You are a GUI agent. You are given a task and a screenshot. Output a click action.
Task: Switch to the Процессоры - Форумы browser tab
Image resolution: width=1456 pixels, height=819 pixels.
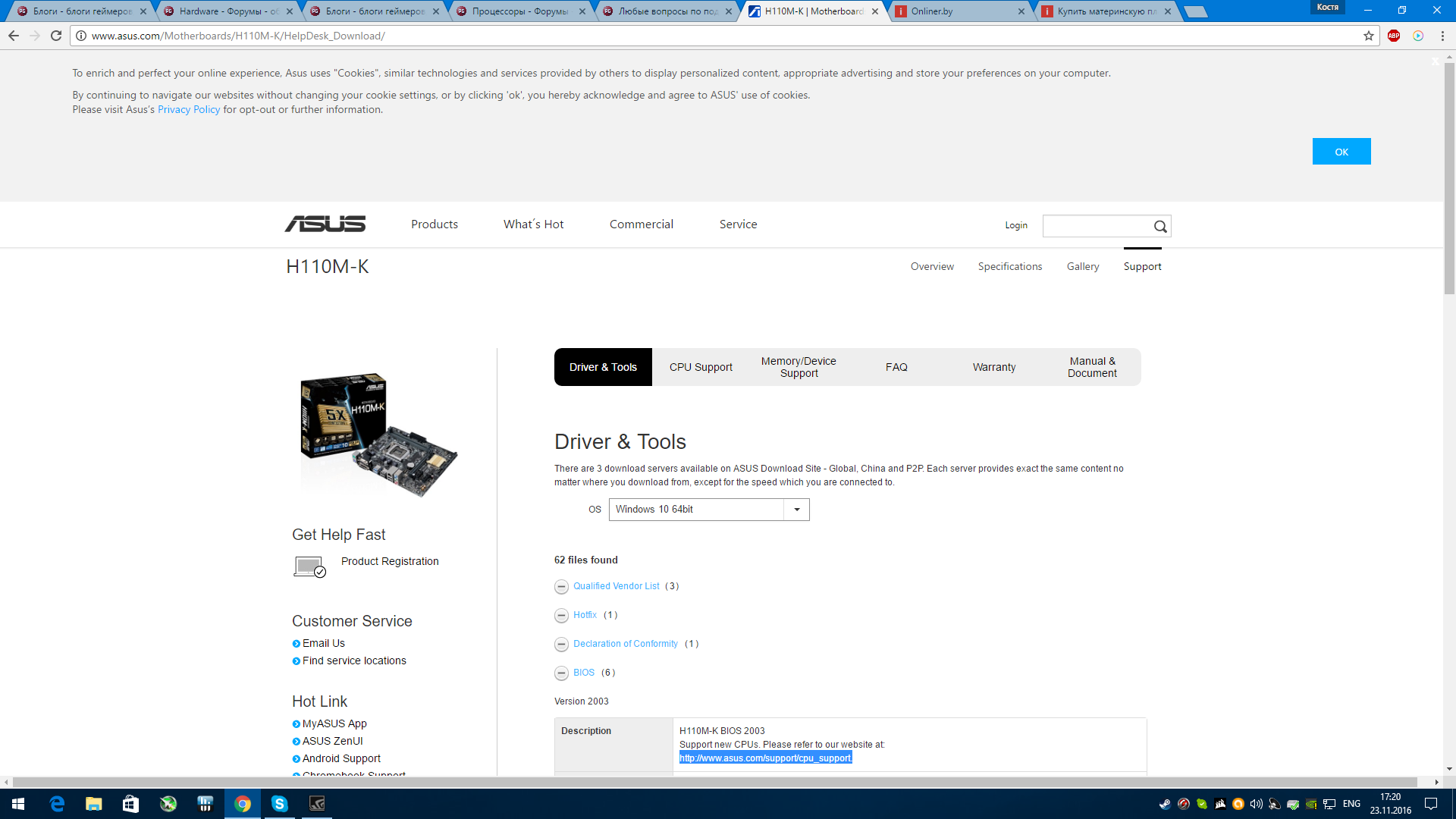click(x=520, y=11)
